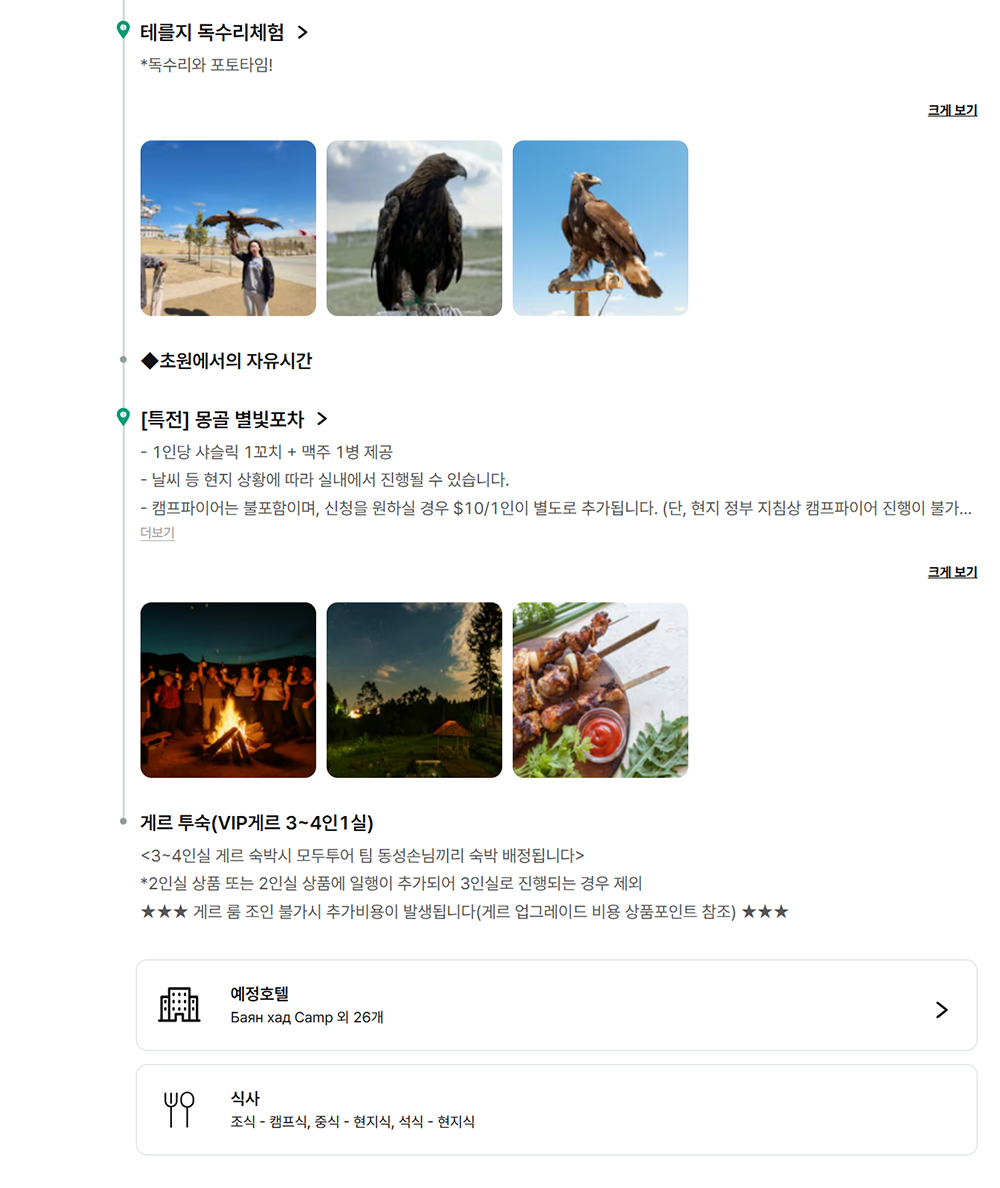Open the campfire group photo
The height and width of the screenshot is (1188, 1000).
click(228, 690)
